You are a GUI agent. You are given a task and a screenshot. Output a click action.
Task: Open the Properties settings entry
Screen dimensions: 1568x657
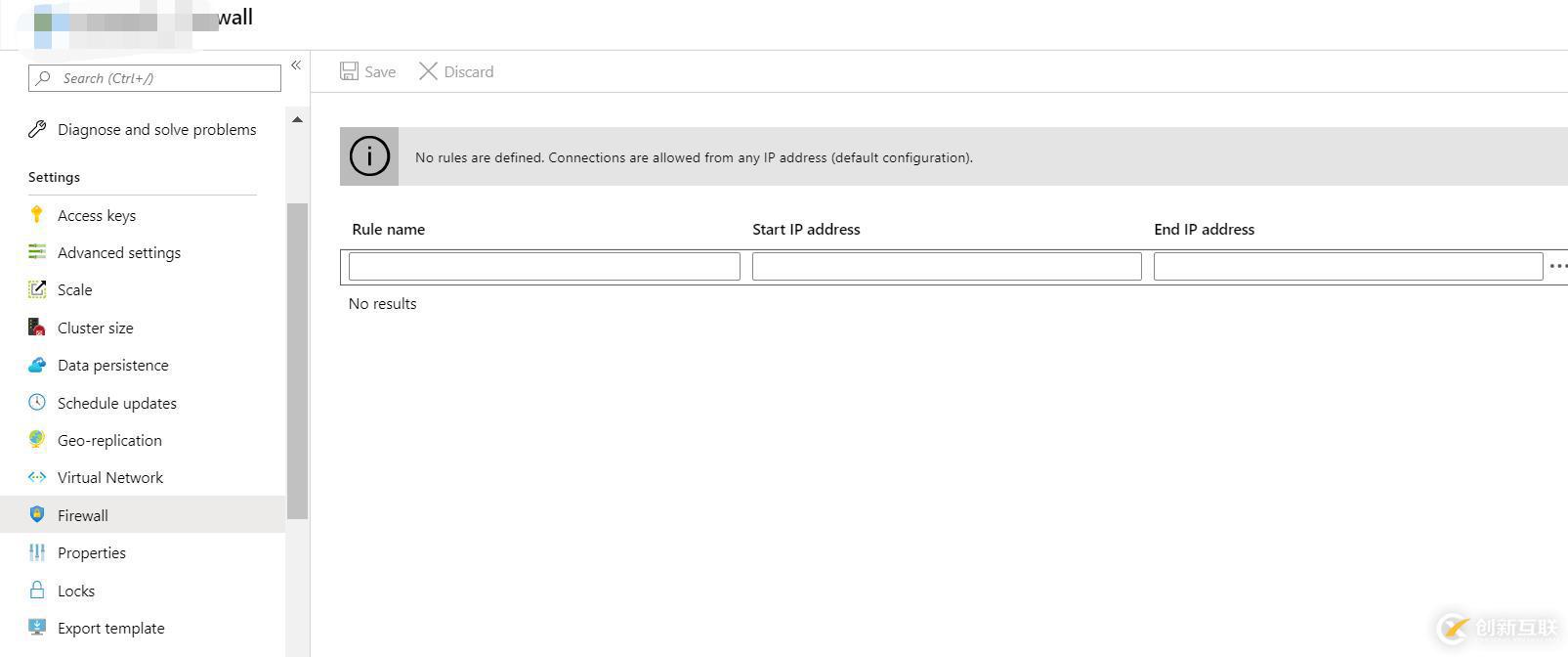(91, 552)
